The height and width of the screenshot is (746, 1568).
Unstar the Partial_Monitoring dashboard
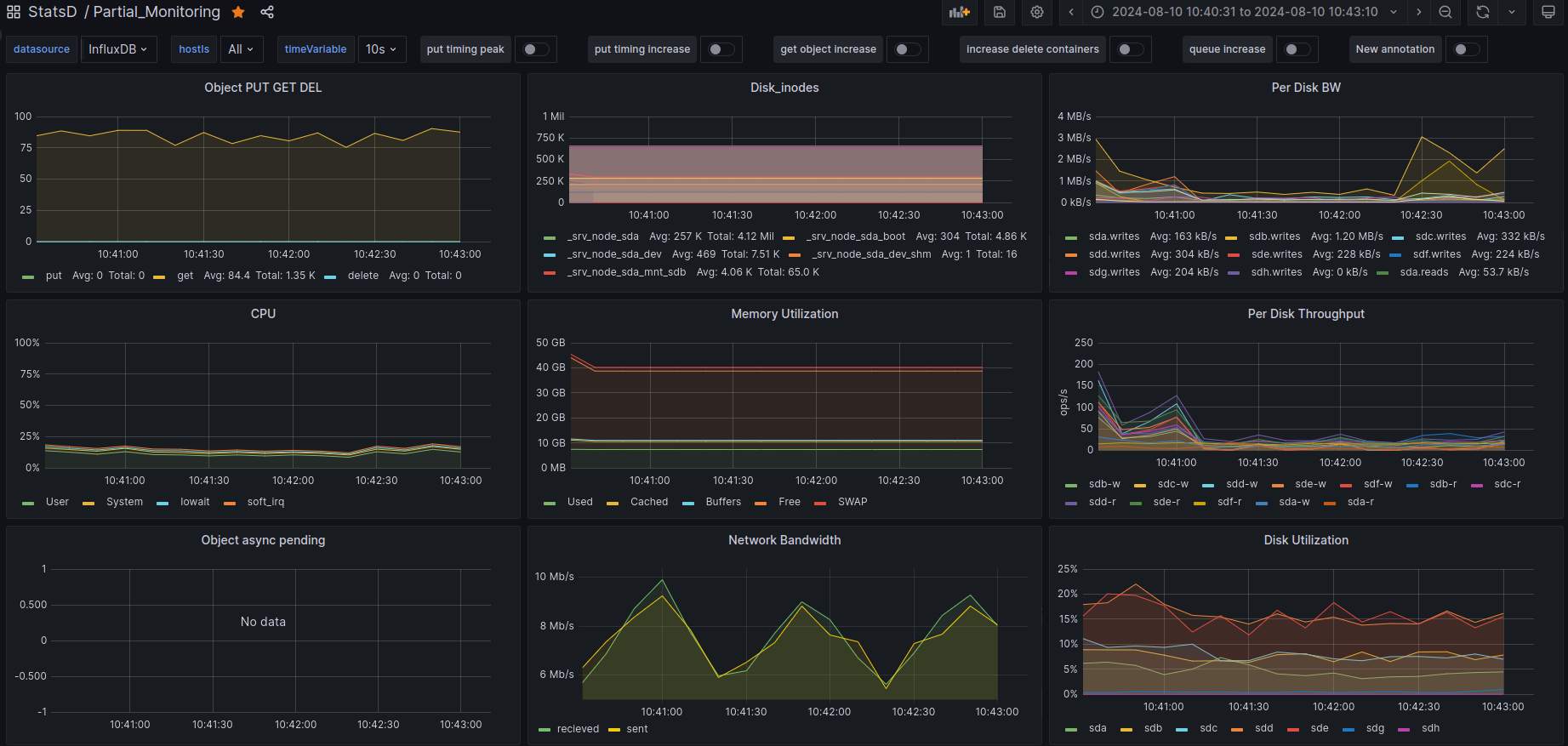coord(239,12)
